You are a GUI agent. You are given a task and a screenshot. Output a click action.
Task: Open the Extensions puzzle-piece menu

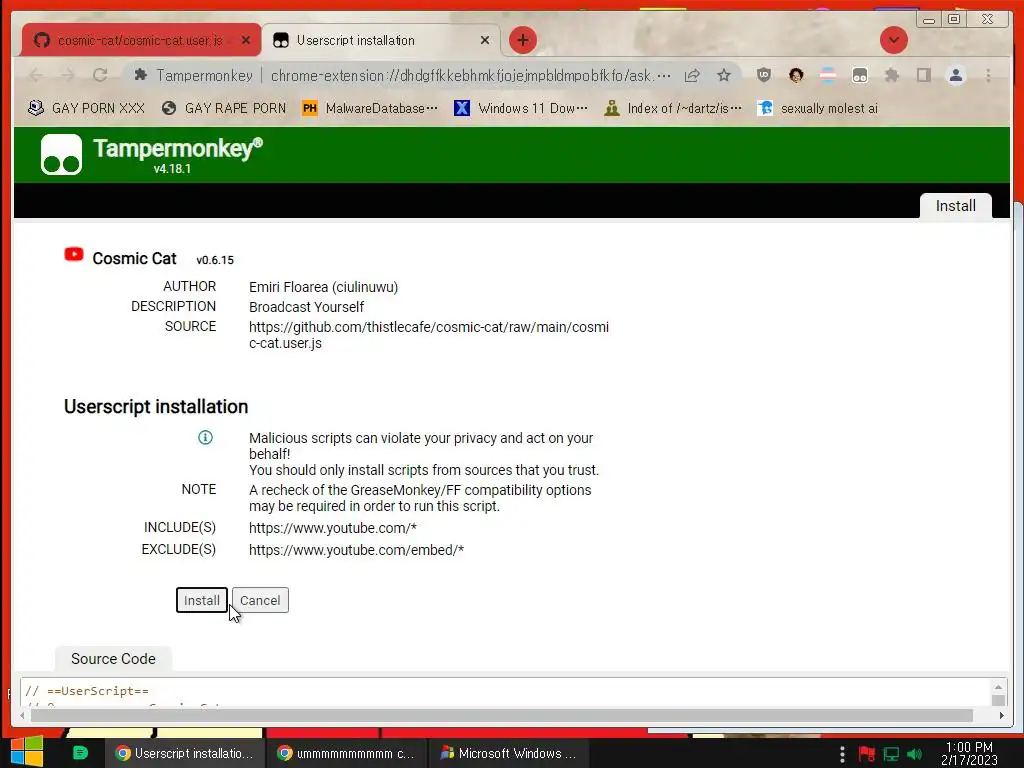pos(891,76)
